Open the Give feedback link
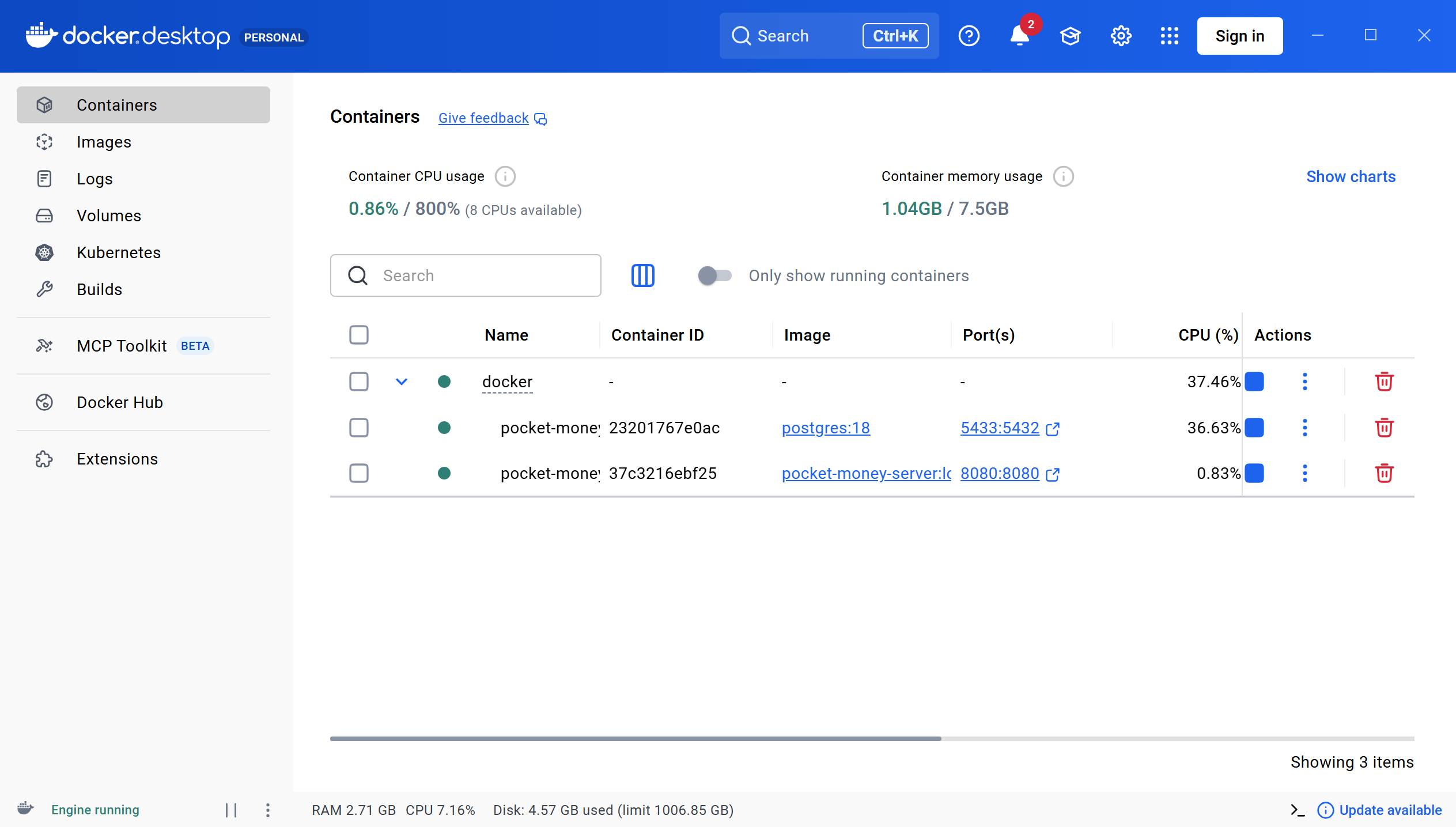 tap(492, 118)
